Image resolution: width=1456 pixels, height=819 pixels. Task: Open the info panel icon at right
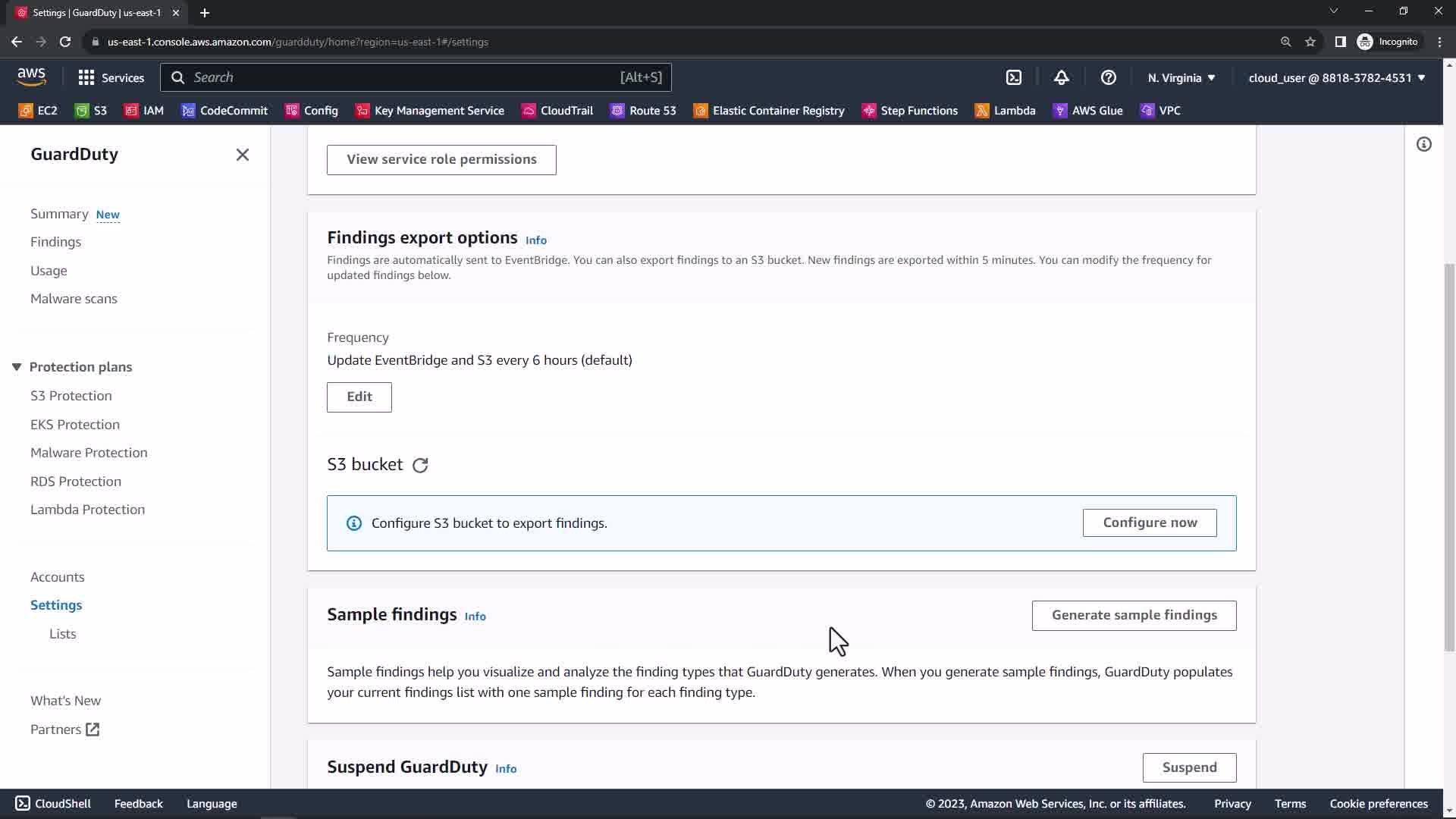(x=1423, y=144)
